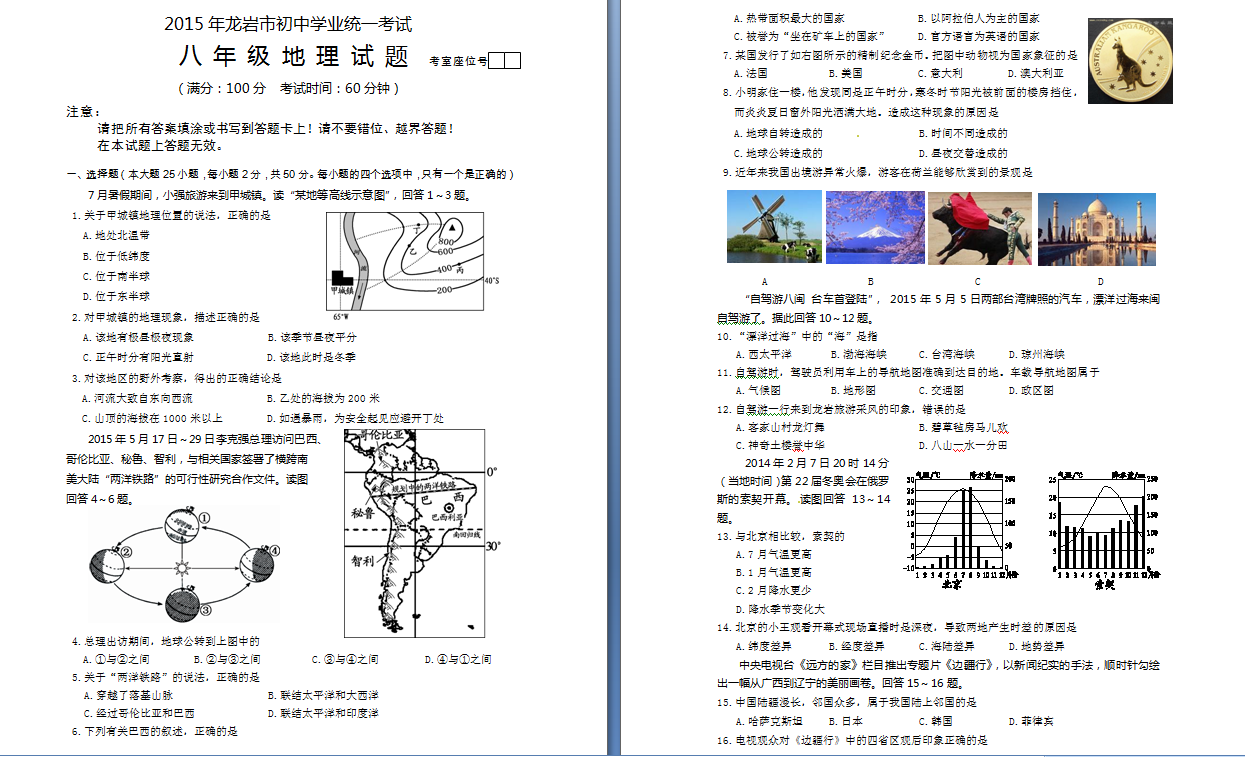Click the Mount Fuji cherry blossom photo
Viewport: 1245px width, 757px height.
tap(875, 227)
